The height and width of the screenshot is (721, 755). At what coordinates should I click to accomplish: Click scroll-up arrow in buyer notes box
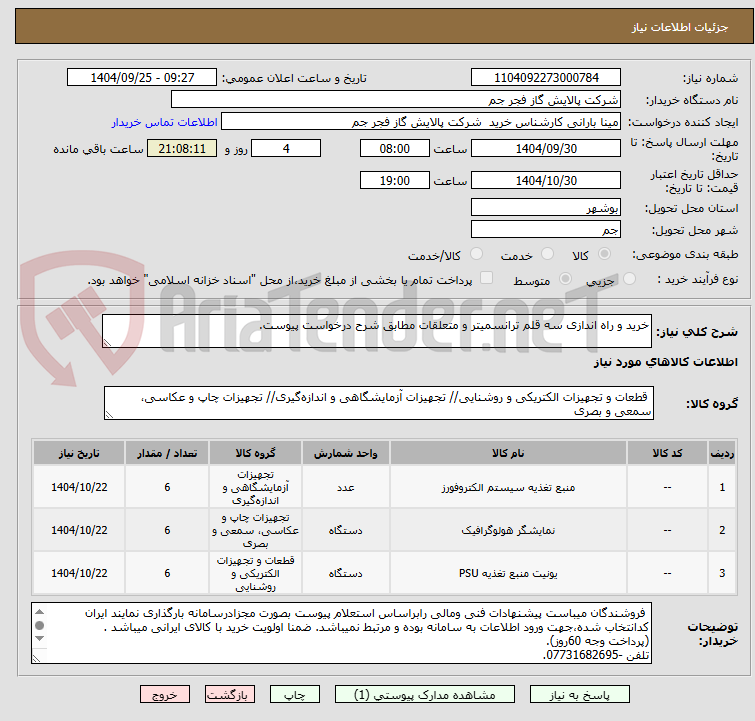[x=39, y=612]
